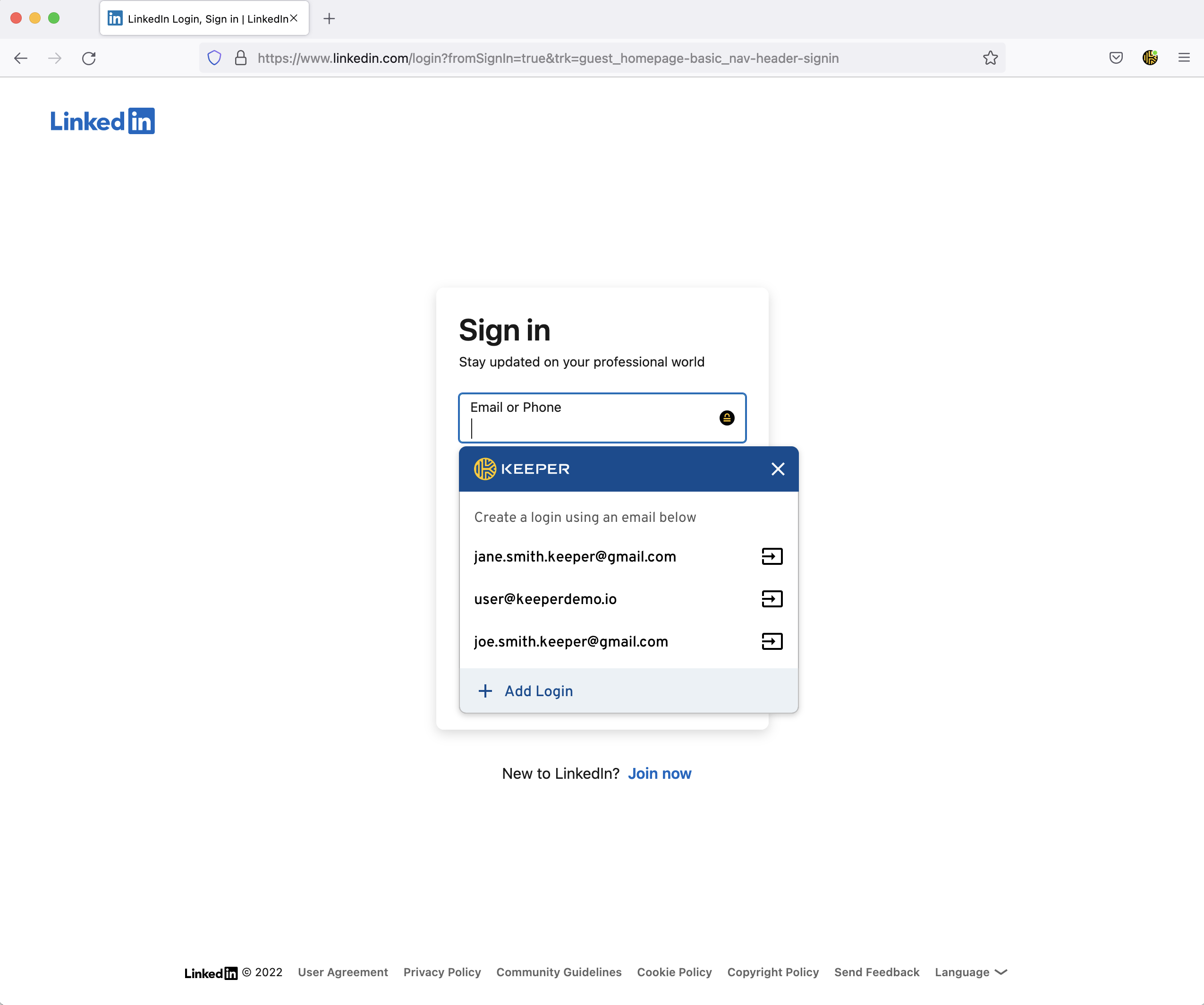Focus the Email or Phone input field
Image resolution: width=1204 pixels, height=1005 pixels.
(602, 418)
